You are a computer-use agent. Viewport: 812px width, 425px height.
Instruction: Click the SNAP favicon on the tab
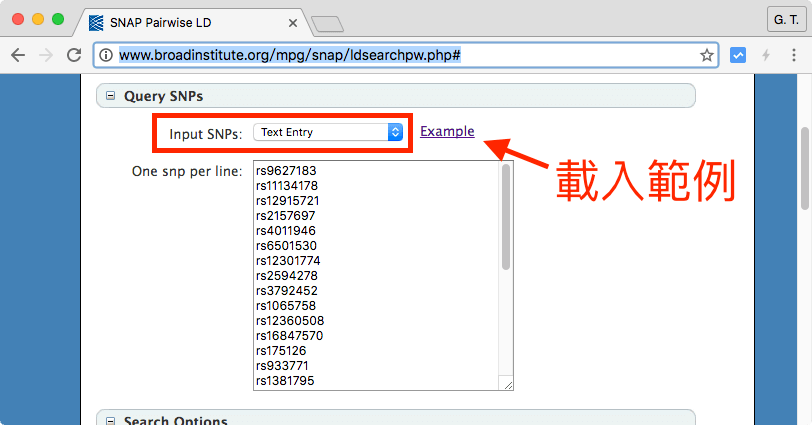tap(96, 23)
